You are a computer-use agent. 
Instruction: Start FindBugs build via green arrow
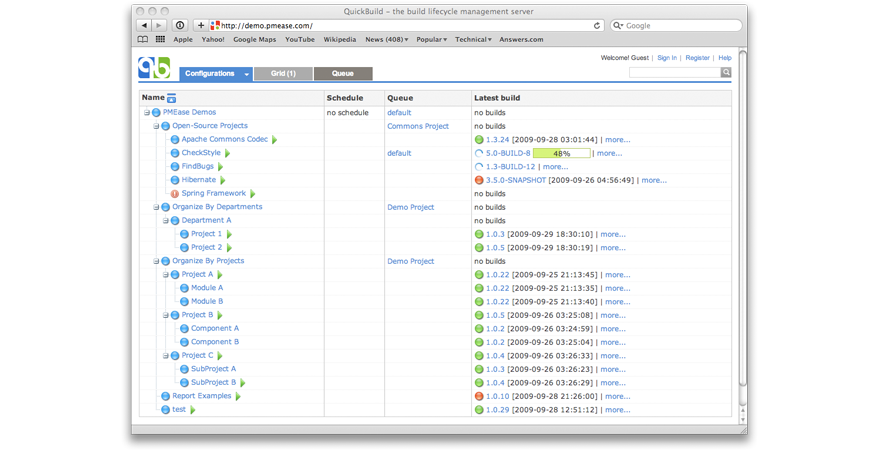coord(220,167)
